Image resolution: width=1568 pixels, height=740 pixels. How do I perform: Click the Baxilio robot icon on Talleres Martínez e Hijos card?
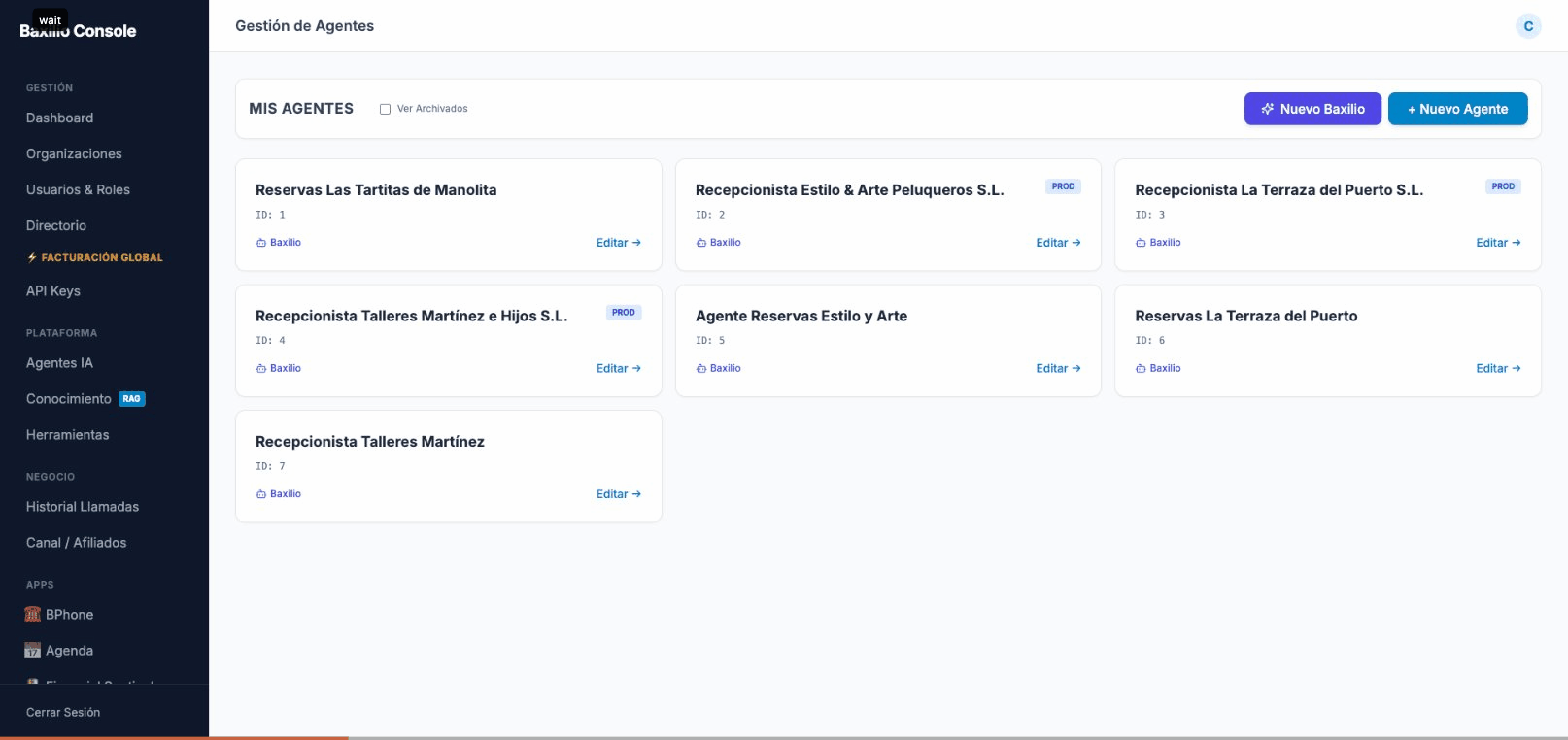[261, 369]
